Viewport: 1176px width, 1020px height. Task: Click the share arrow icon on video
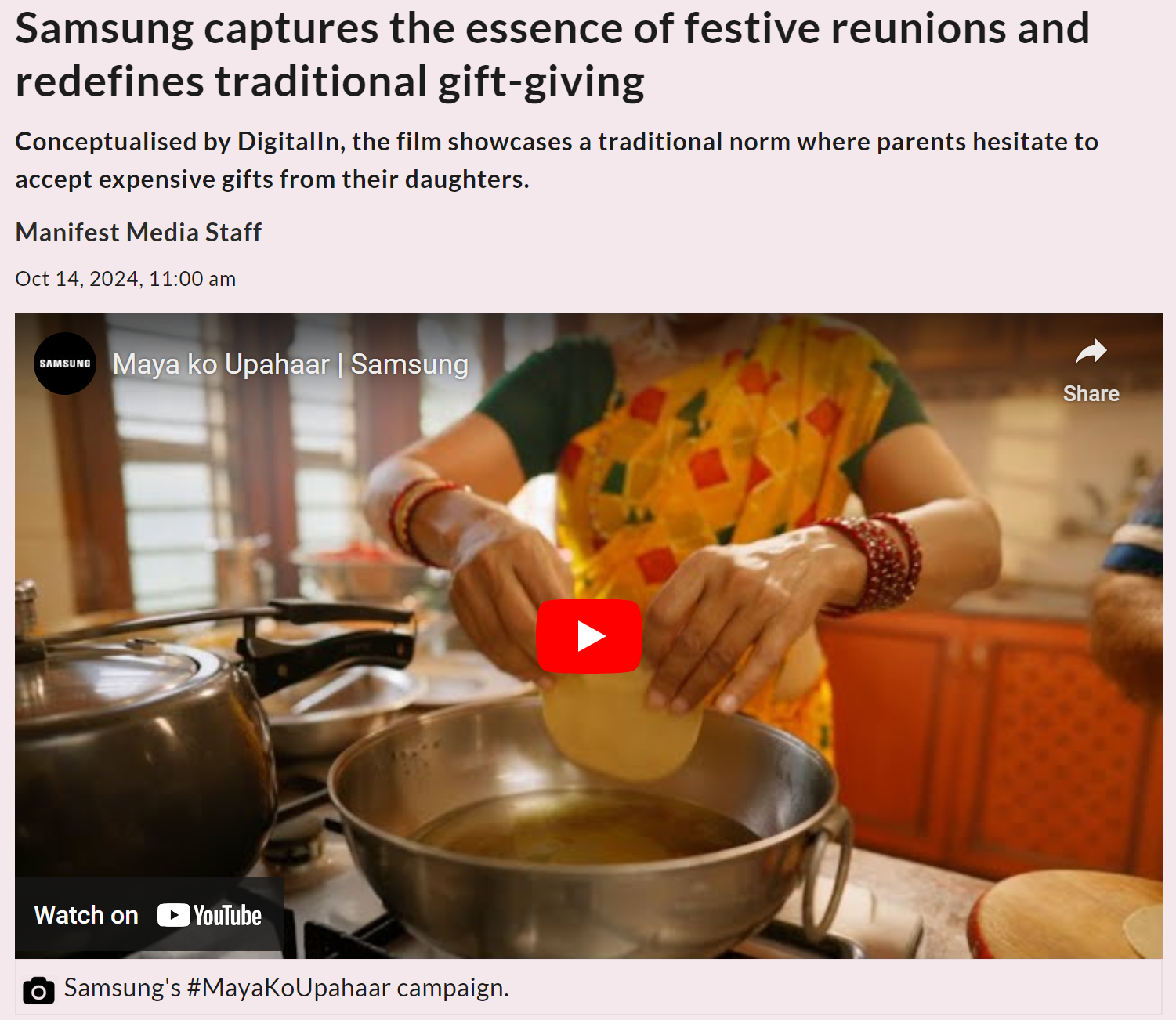coord(1091,352)
